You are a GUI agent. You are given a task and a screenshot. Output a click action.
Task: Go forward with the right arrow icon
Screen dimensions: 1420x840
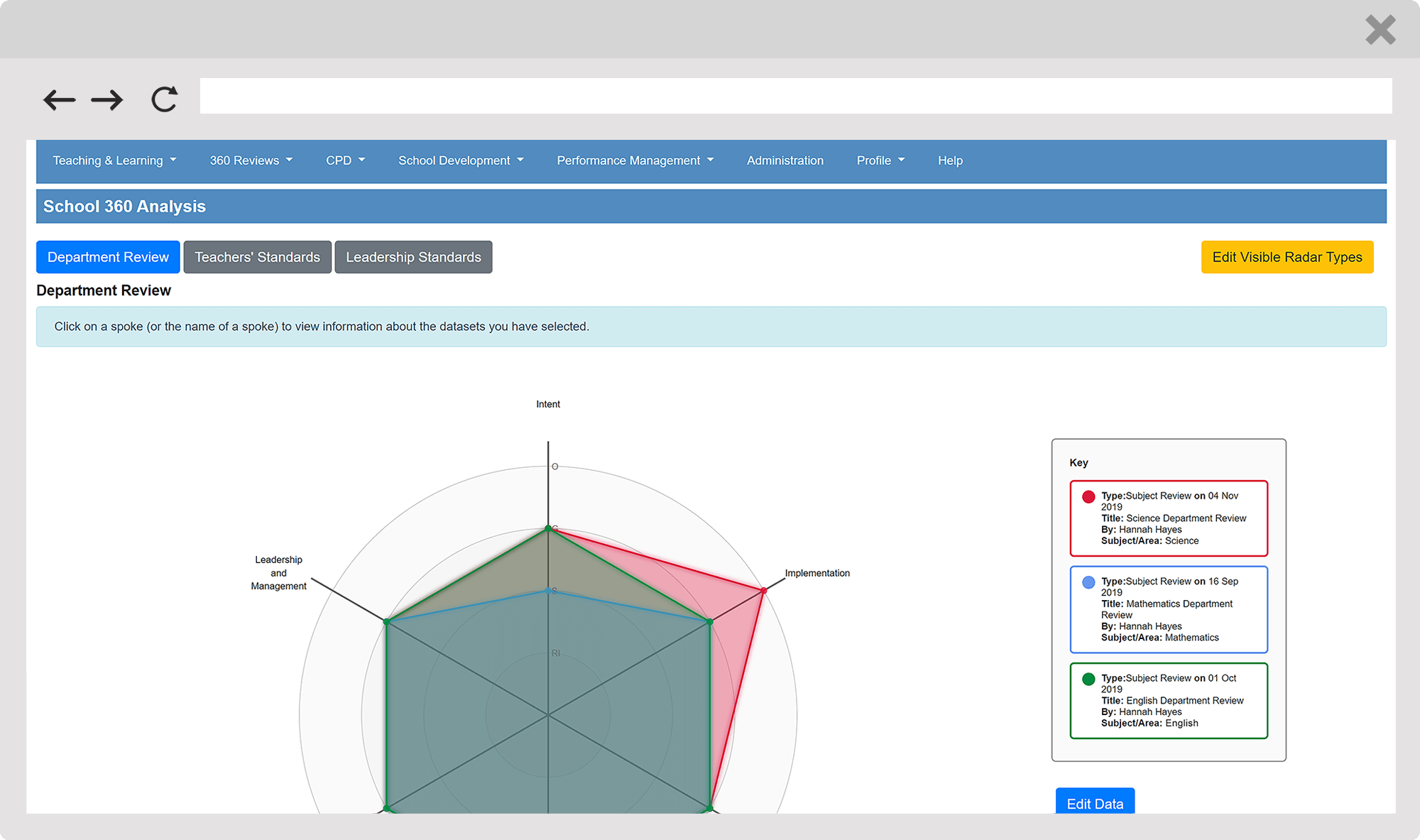click(107, 99)
